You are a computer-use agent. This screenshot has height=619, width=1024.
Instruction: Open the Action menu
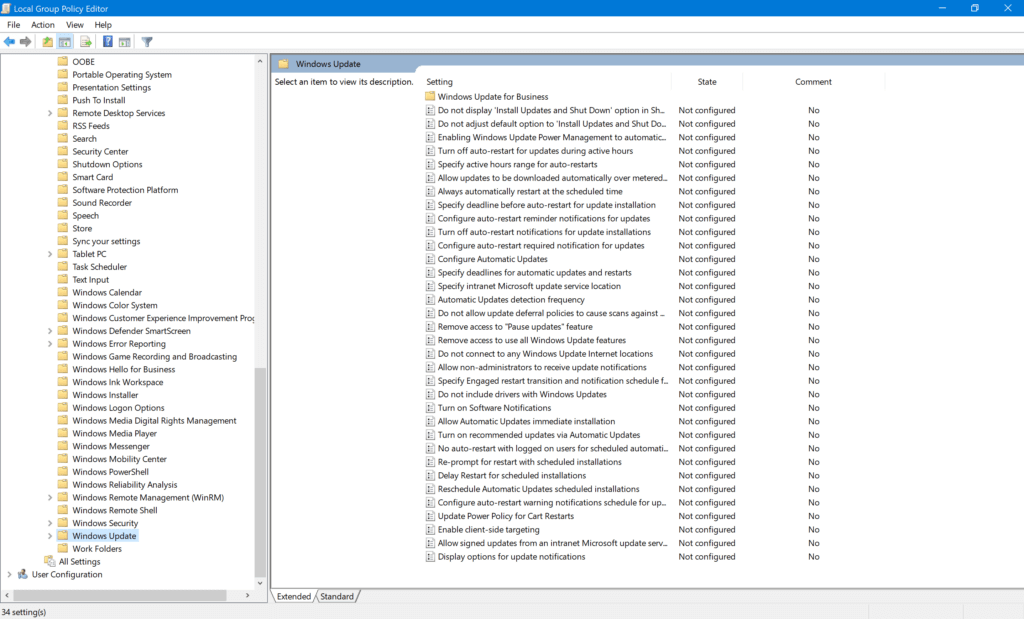[x=42, y=25]
